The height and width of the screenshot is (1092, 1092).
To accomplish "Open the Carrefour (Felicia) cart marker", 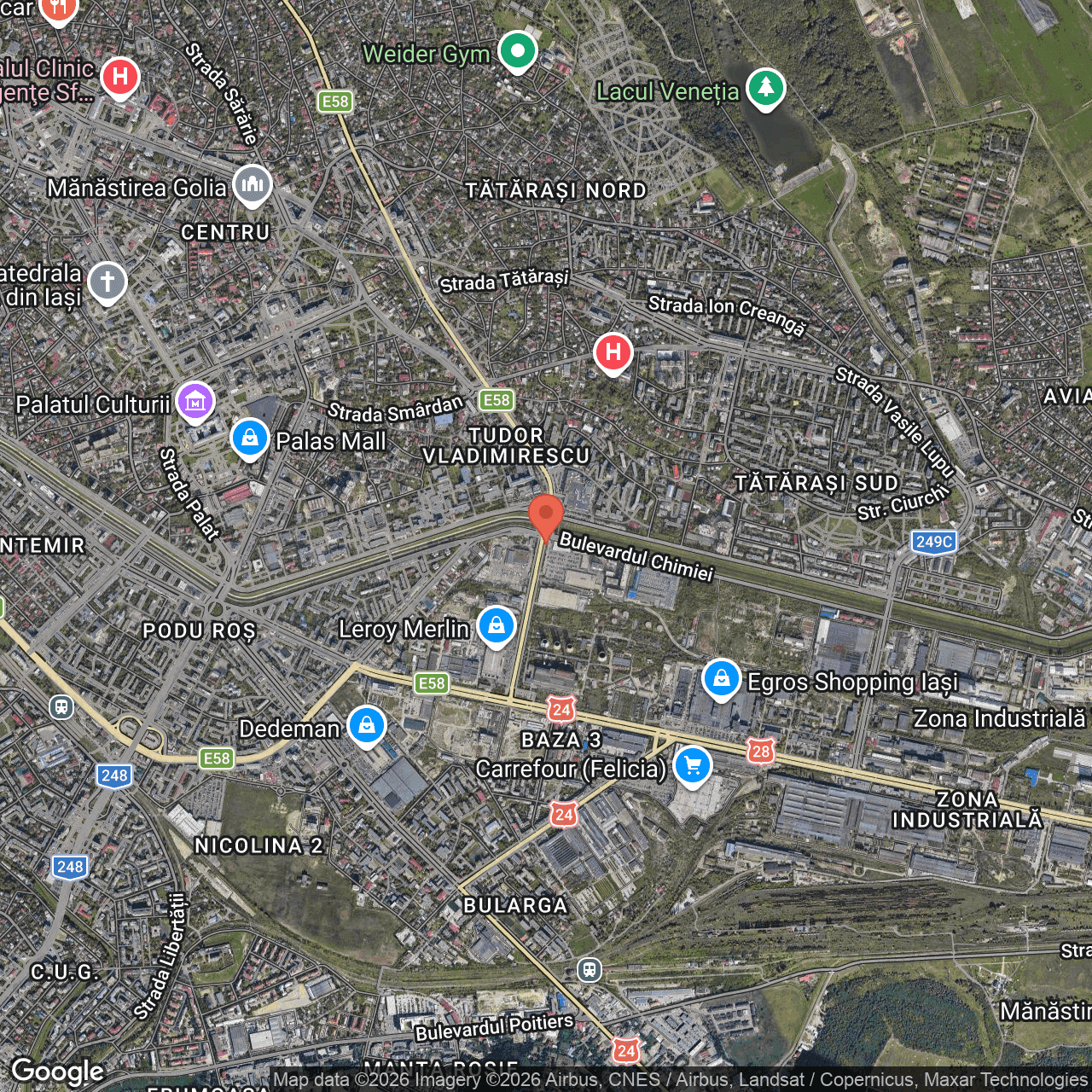I will coord(693,766).
